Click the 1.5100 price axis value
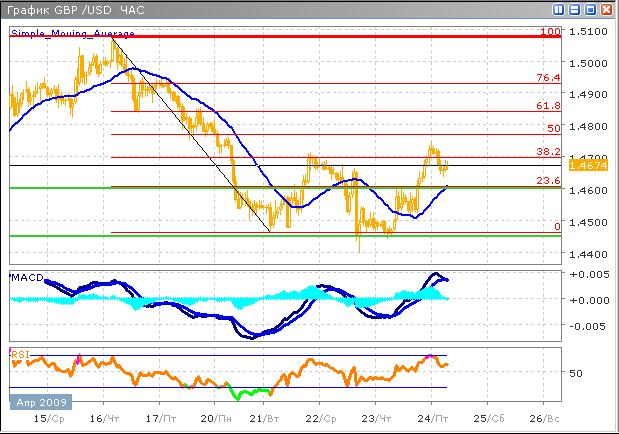This screenshot has height=434, width=619. pyautogui.click(x=588, y=31)
